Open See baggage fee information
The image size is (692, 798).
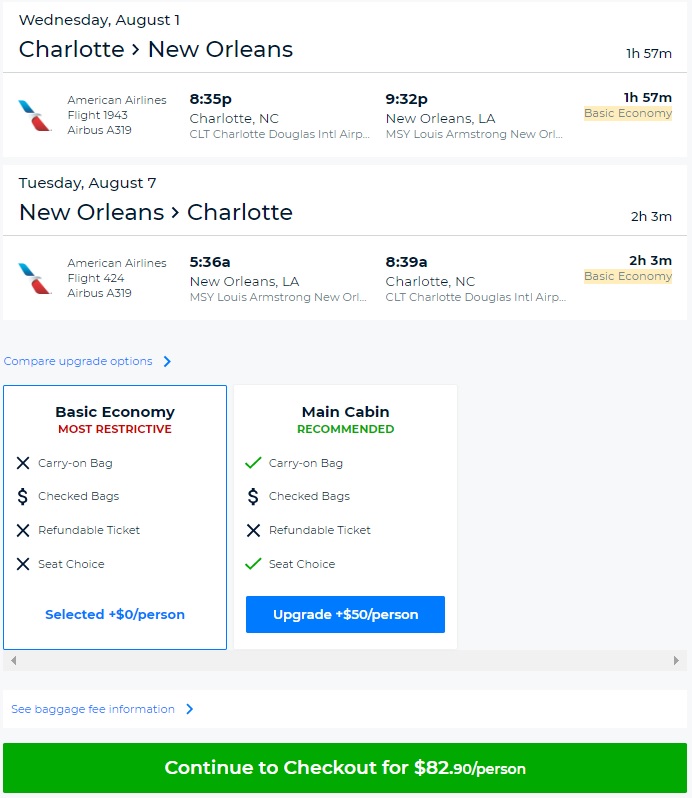pyautogui.click(x=93, y=709)
